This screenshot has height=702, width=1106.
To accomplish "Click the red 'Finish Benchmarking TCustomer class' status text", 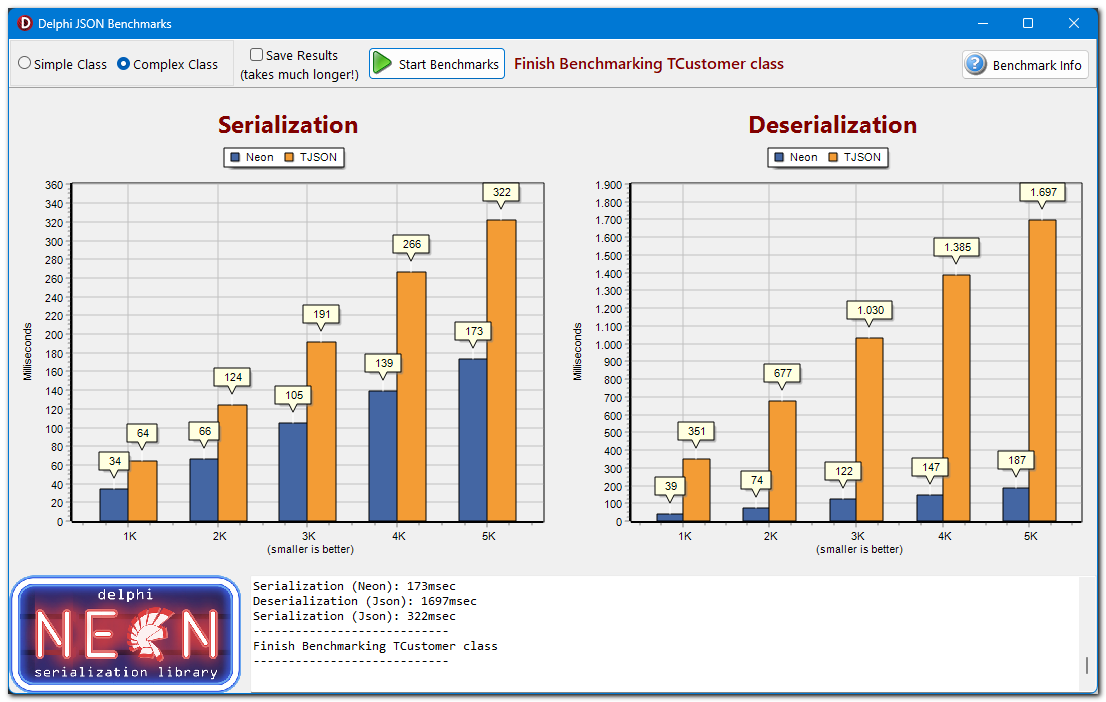I will 649,63.
